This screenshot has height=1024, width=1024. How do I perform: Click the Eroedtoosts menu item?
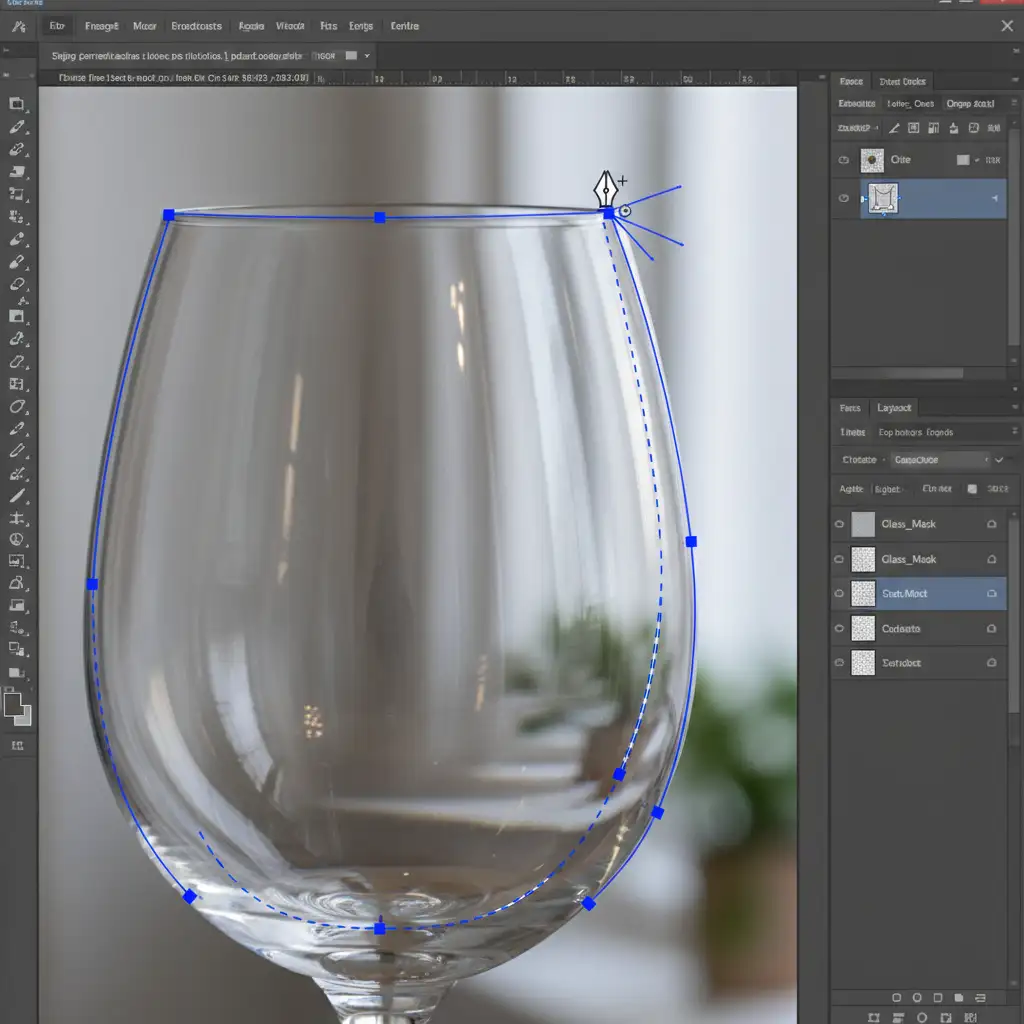196,26
